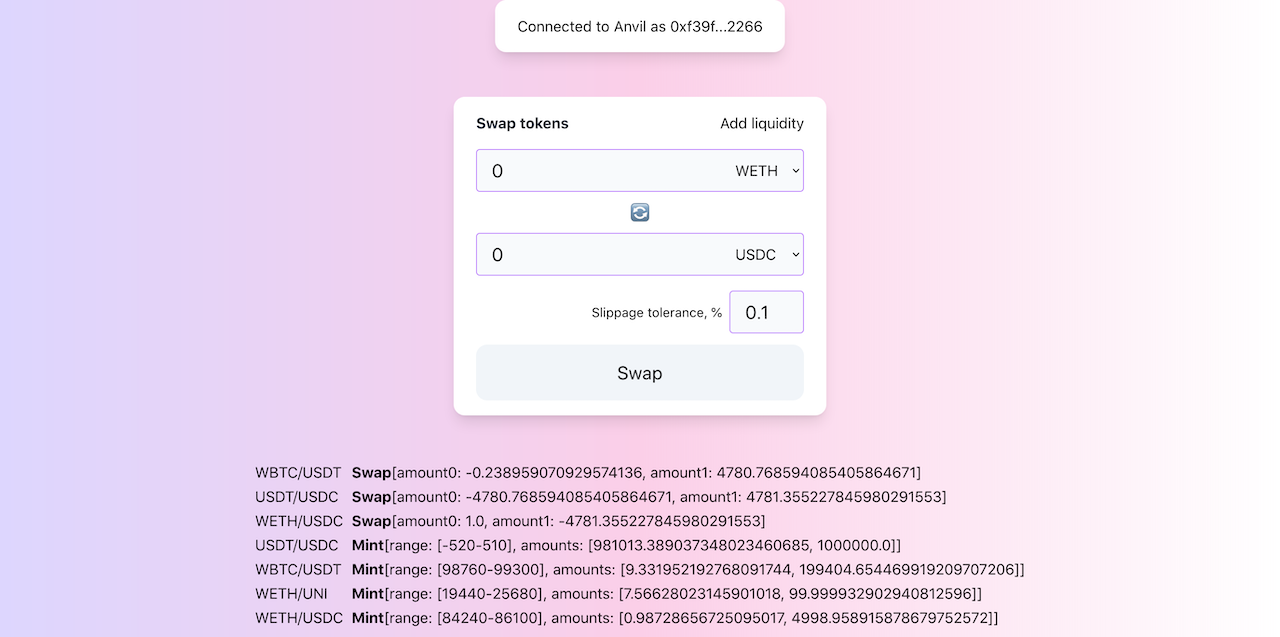The width and height of the screenshot is (1280, 637).
Task: Open the WETH token dropdown
Action: [767, 171]
